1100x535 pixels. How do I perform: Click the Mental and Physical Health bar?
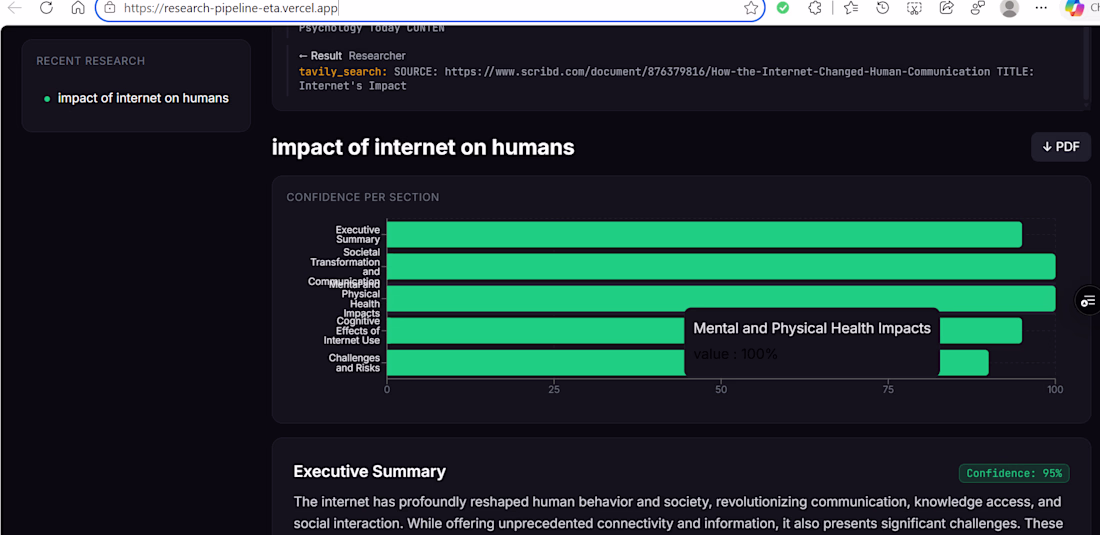[721, 299]
